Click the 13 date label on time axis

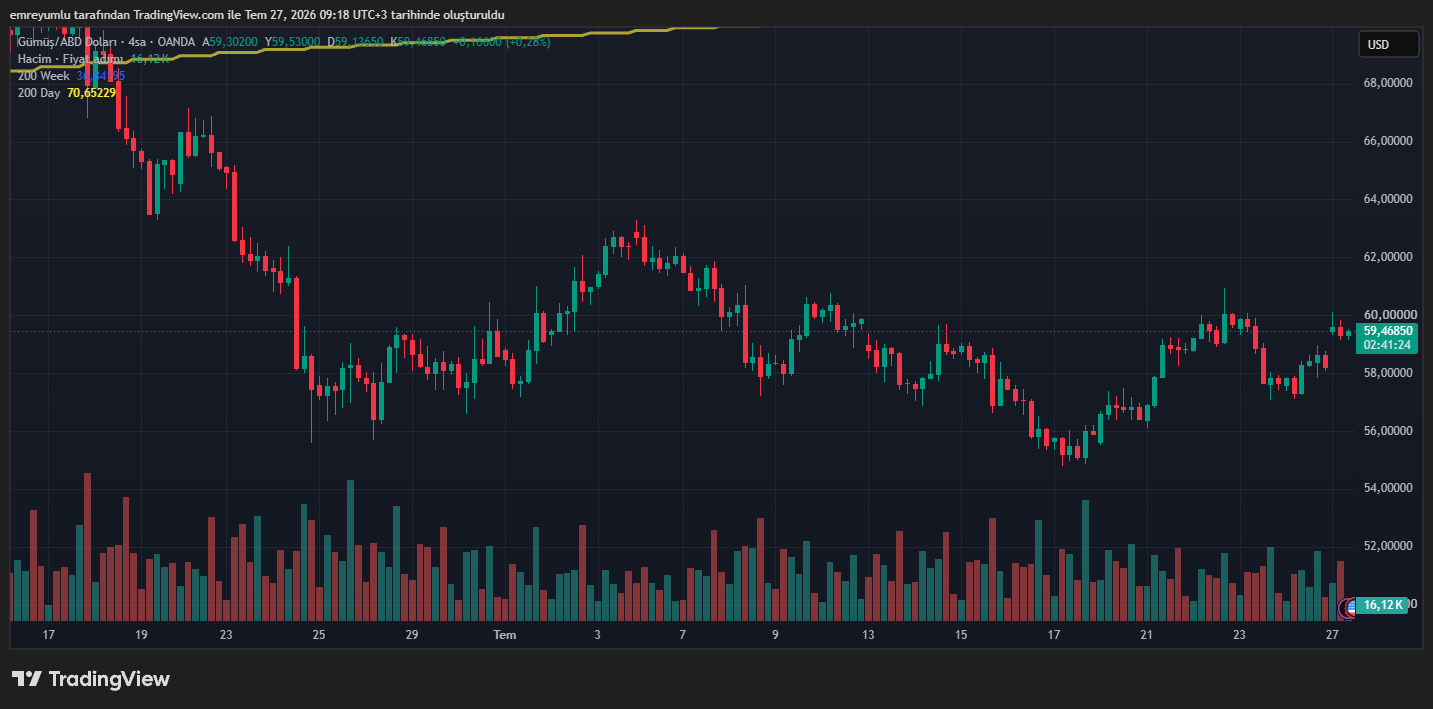(x=868, y=635)
